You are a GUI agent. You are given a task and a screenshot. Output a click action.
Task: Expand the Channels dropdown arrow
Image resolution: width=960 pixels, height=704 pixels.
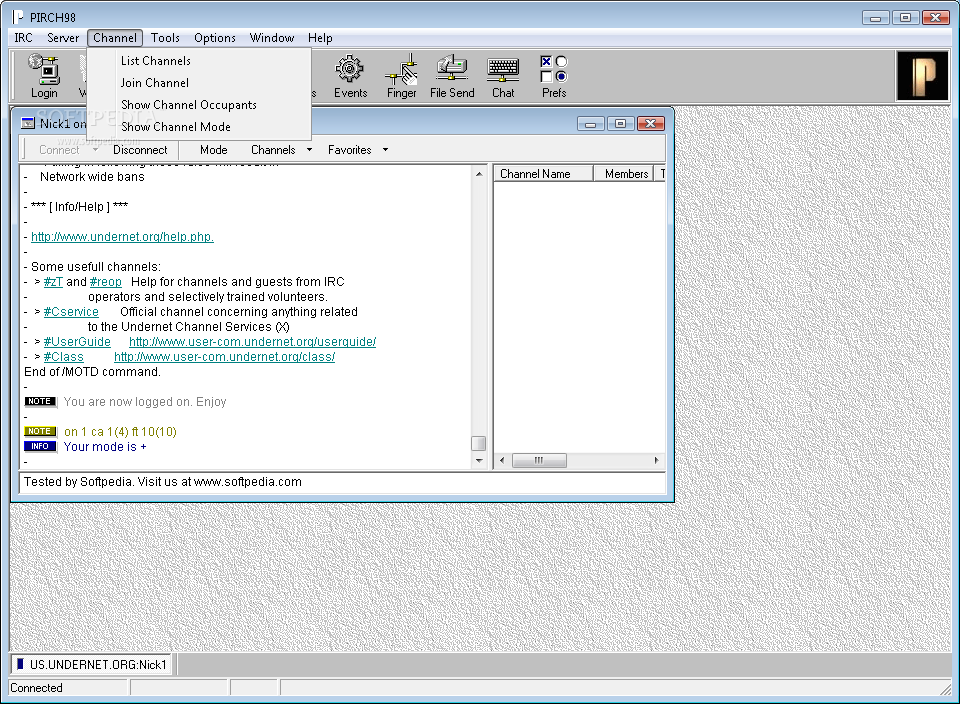309,150
